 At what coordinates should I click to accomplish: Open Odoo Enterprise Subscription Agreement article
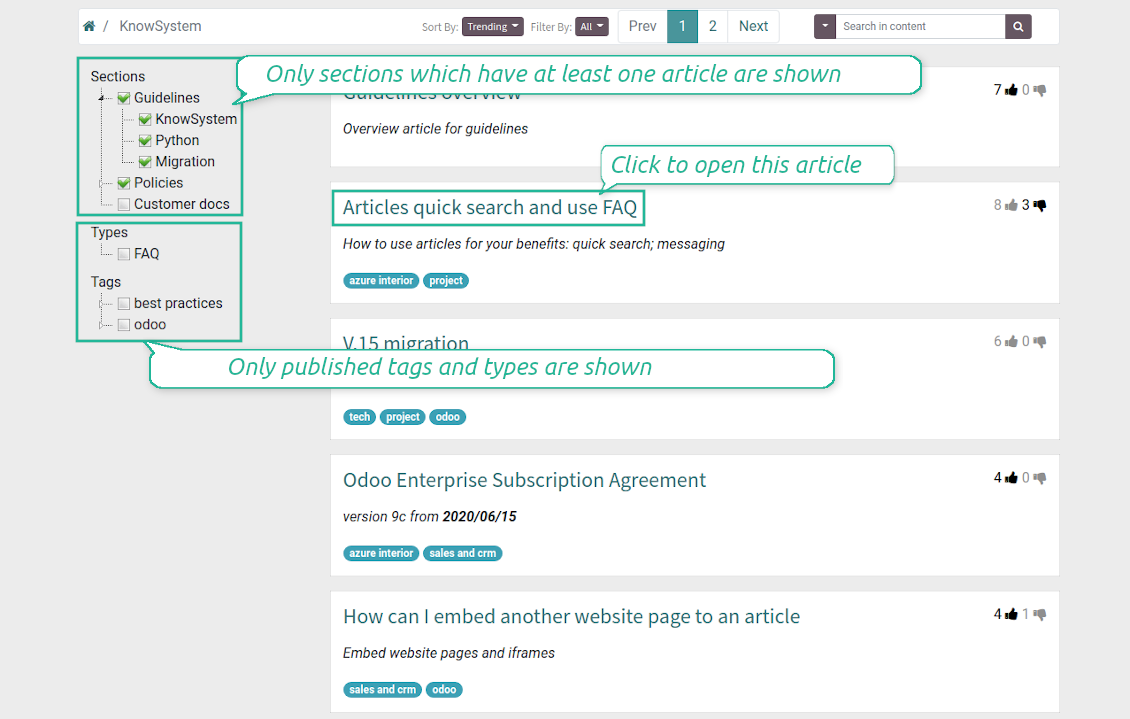click(524, 481)
